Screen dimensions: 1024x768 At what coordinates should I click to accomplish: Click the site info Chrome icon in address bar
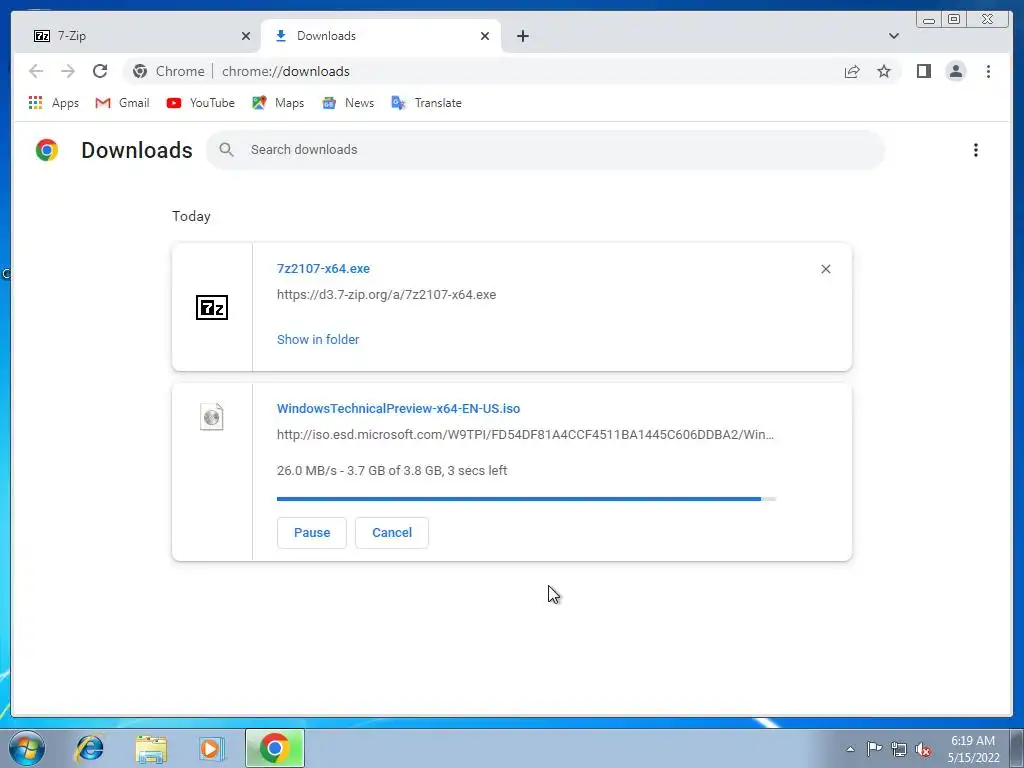click(x=140, y=71)
